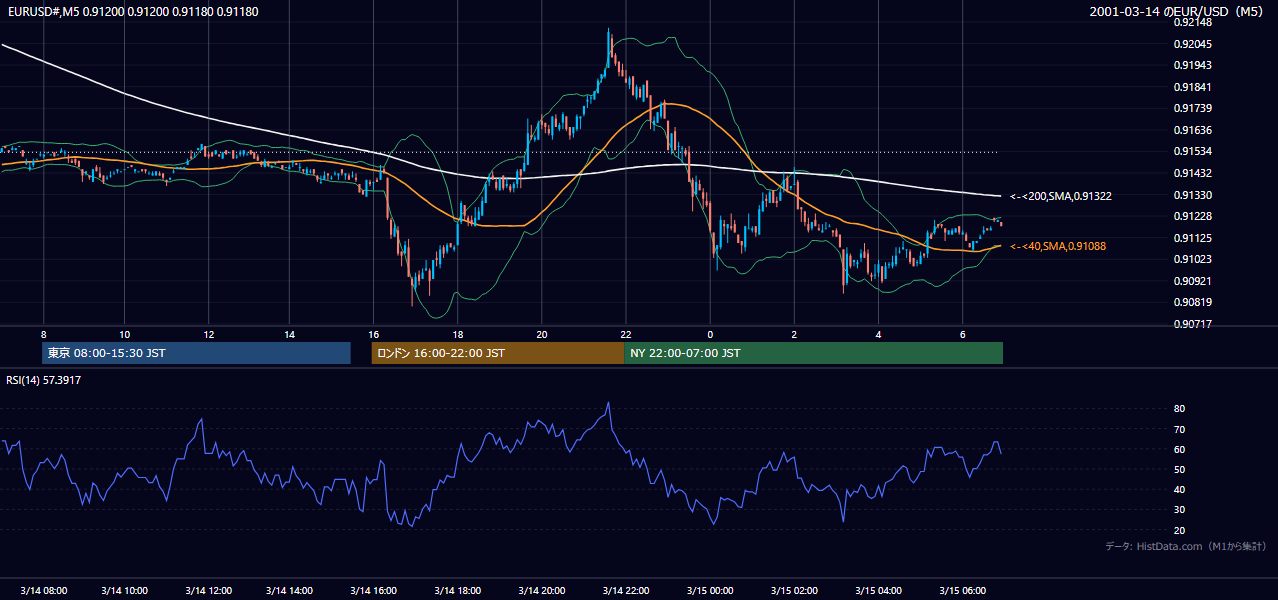Click price axis value 0.91228

pyautogui.click(x=1192, y=216)
